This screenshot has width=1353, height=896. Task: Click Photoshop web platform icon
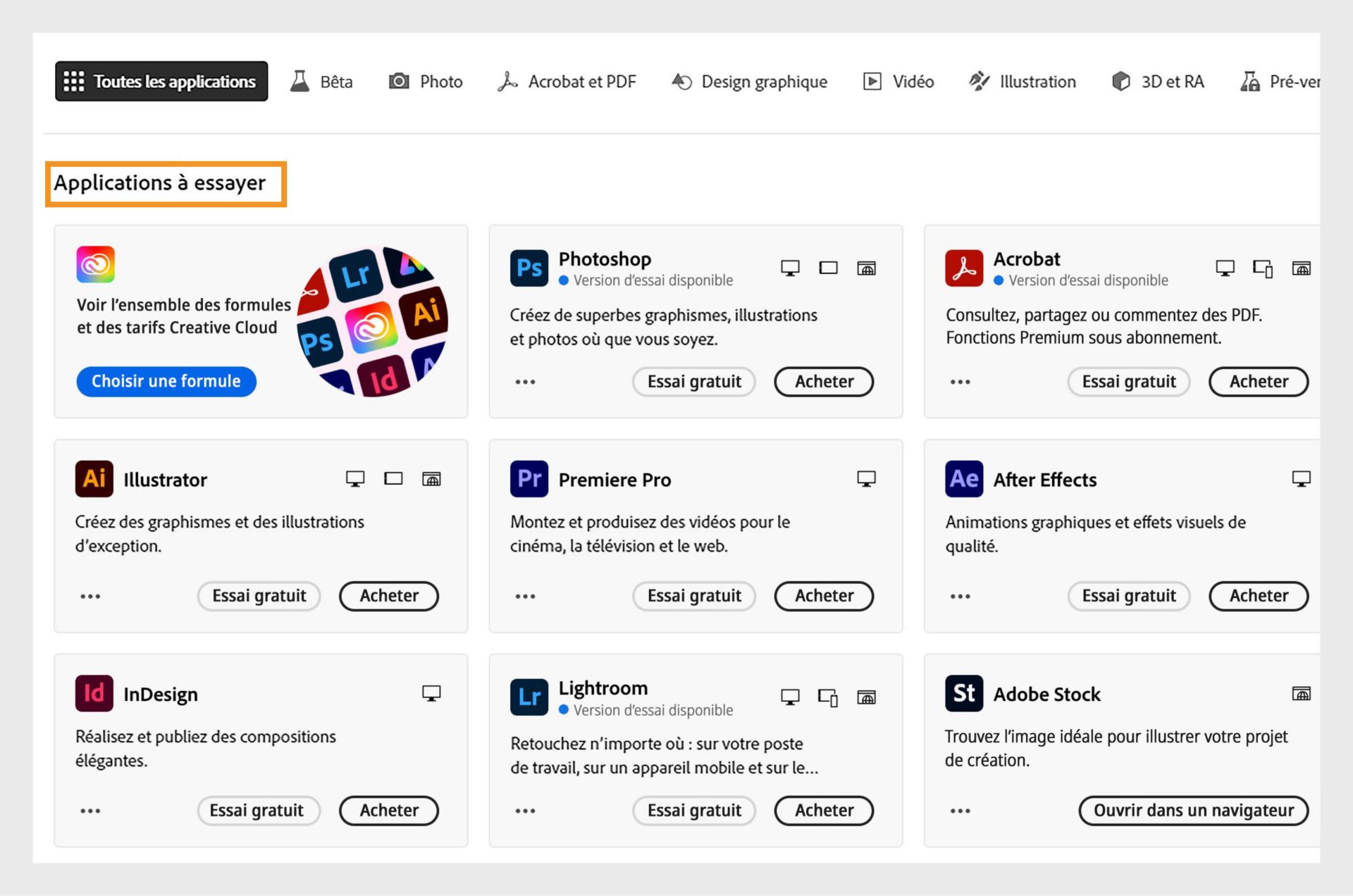click(x=867, y=268)
